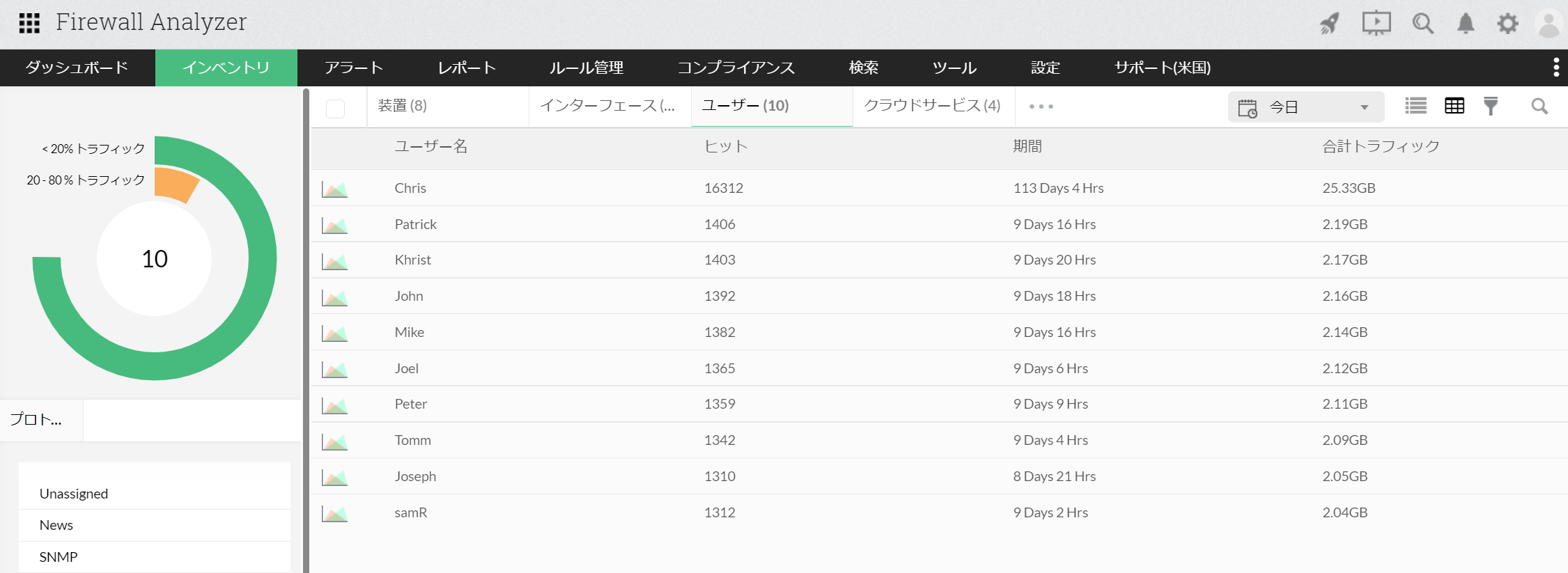Viewport: 1568px width, 573px height.
Task: Open the user profile avatar
Action: point(1548,24)
